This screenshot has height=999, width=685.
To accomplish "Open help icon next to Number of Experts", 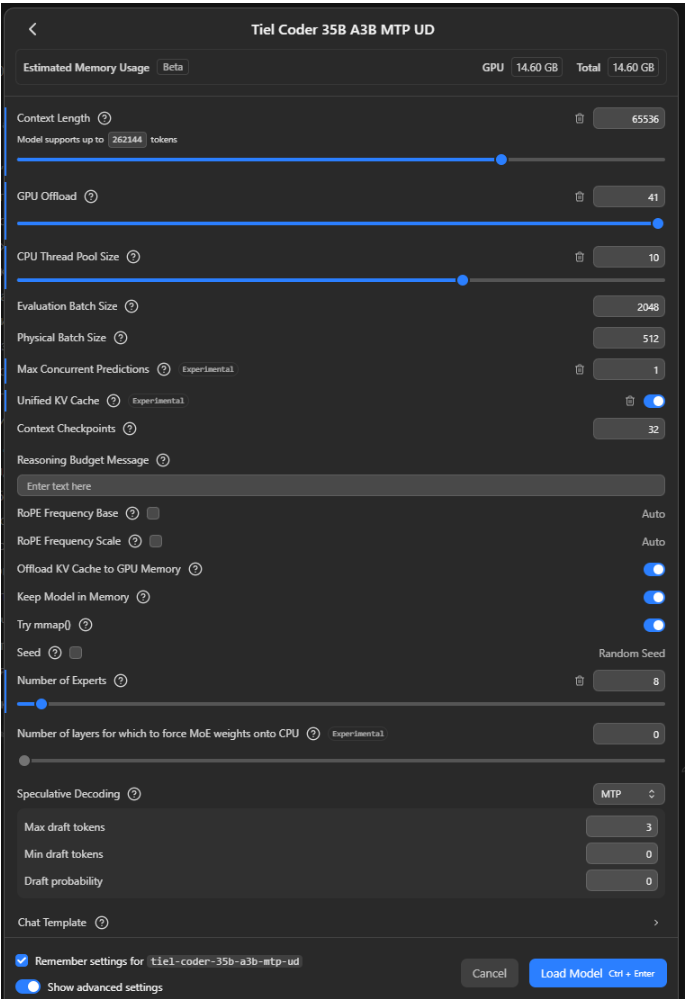I will pos(120,680).
